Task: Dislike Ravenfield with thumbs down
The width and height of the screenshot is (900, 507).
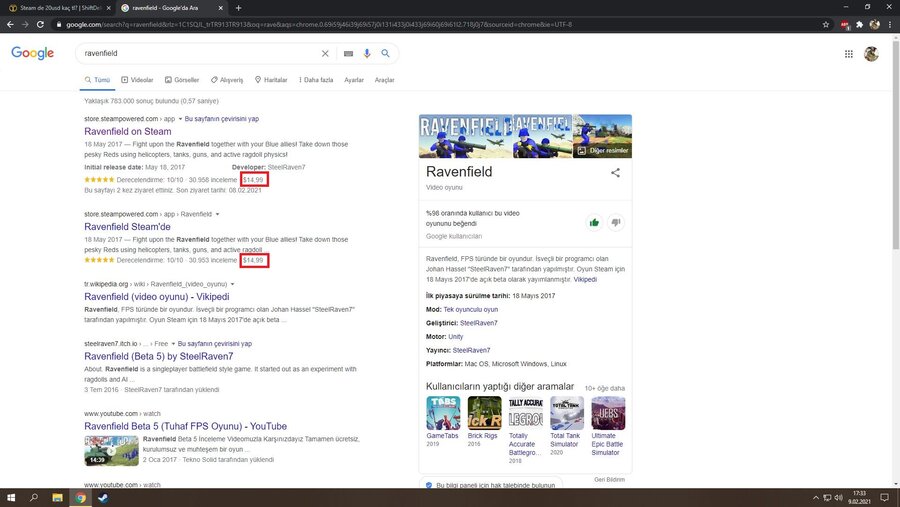Action: 616,222
